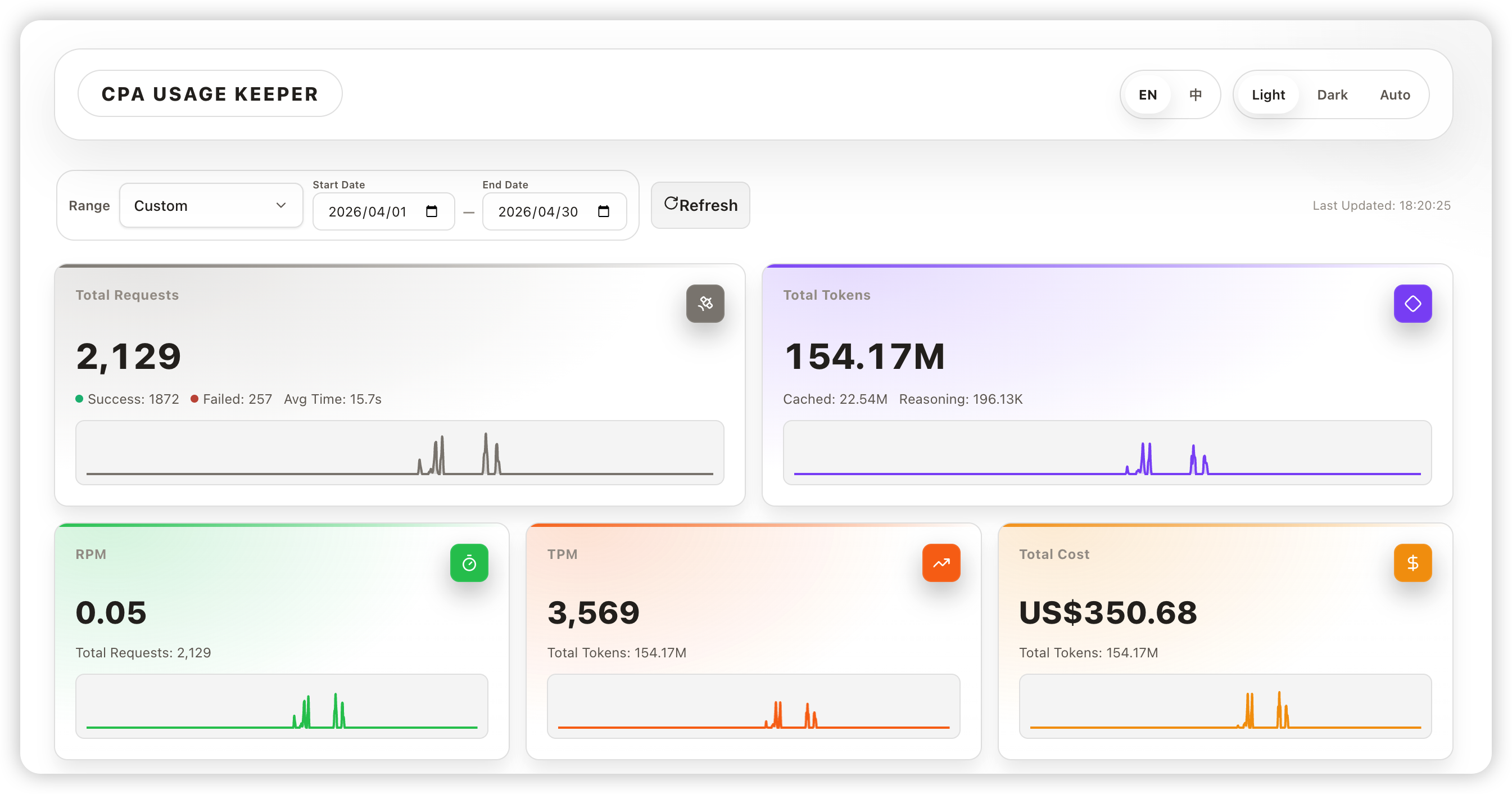This screenshot has width=1512, height=794.
Task: Click the green stopwatch RPM icon
Action: 469,563
